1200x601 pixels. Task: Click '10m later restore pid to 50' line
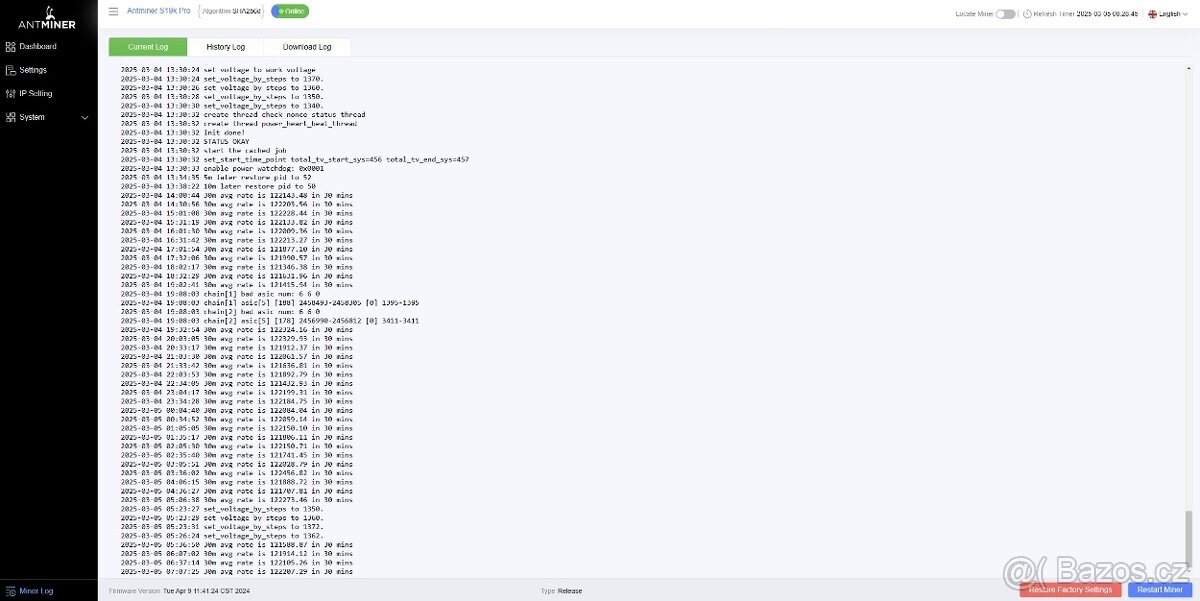coord(218,186)
